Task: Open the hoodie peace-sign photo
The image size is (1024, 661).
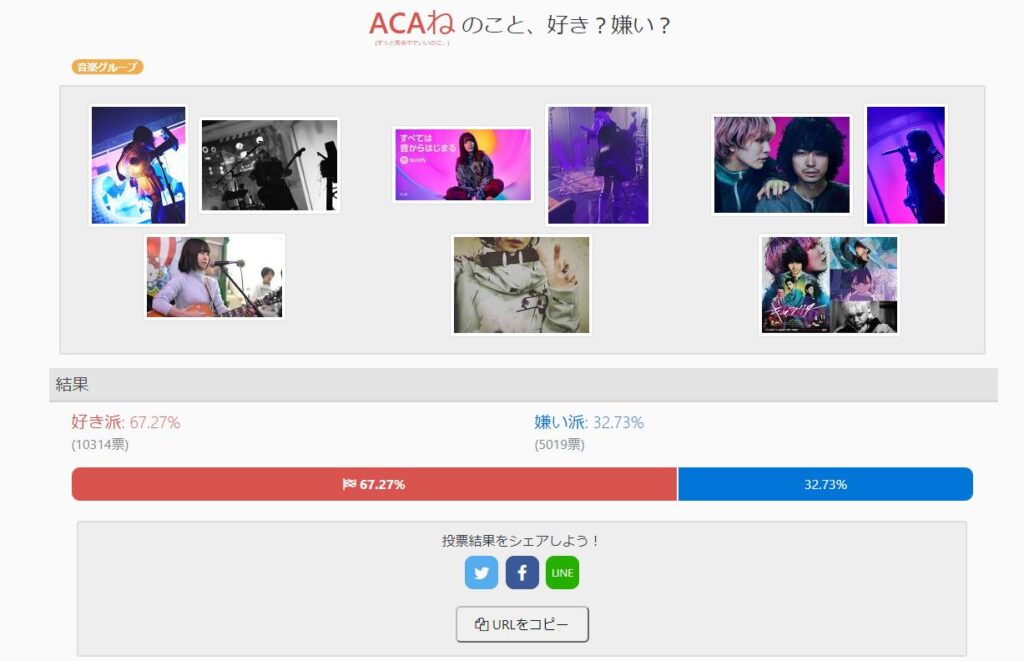Action: 521,285
